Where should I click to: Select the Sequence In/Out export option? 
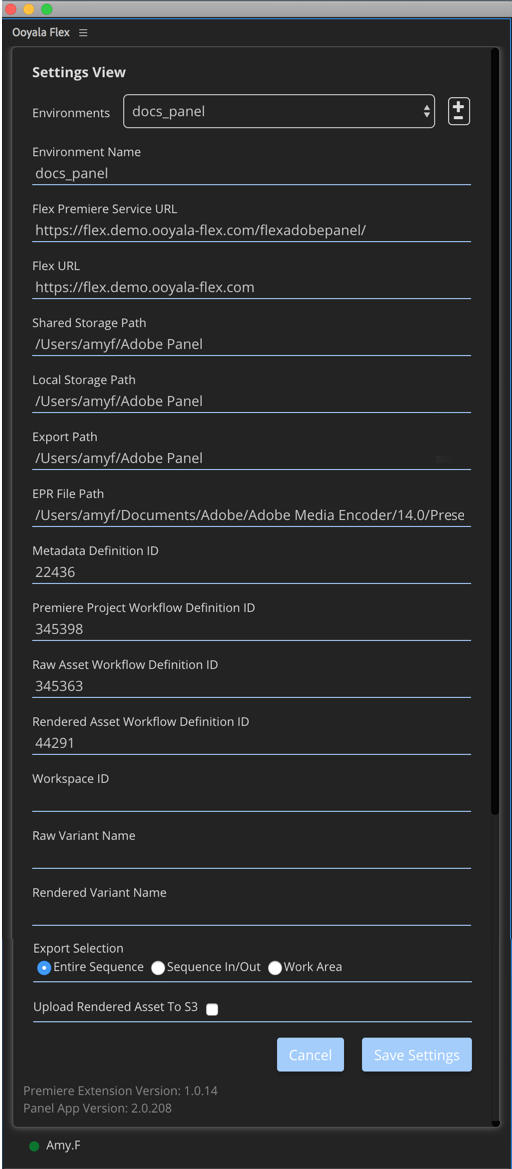[157, 968]
